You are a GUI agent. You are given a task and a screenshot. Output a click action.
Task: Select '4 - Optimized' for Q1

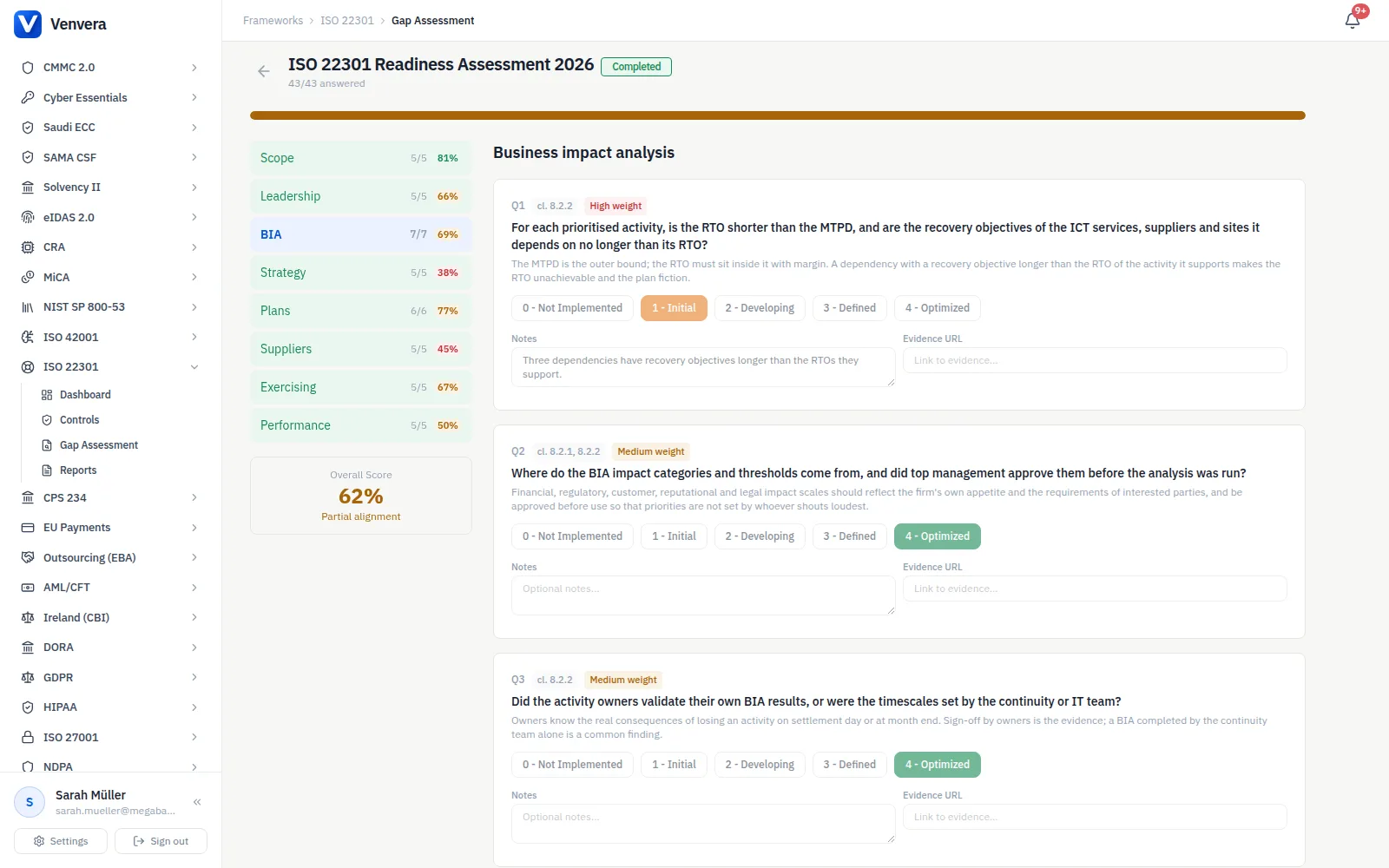click(938, 308)
